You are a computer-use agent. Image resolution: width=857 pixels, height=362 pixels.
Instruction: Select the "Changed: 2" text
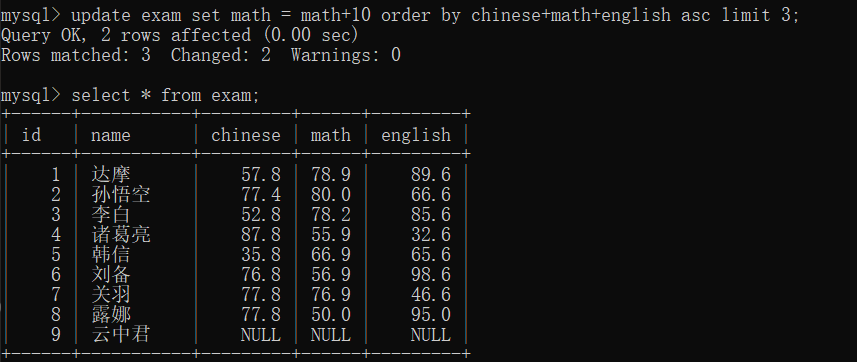point(220,55)
